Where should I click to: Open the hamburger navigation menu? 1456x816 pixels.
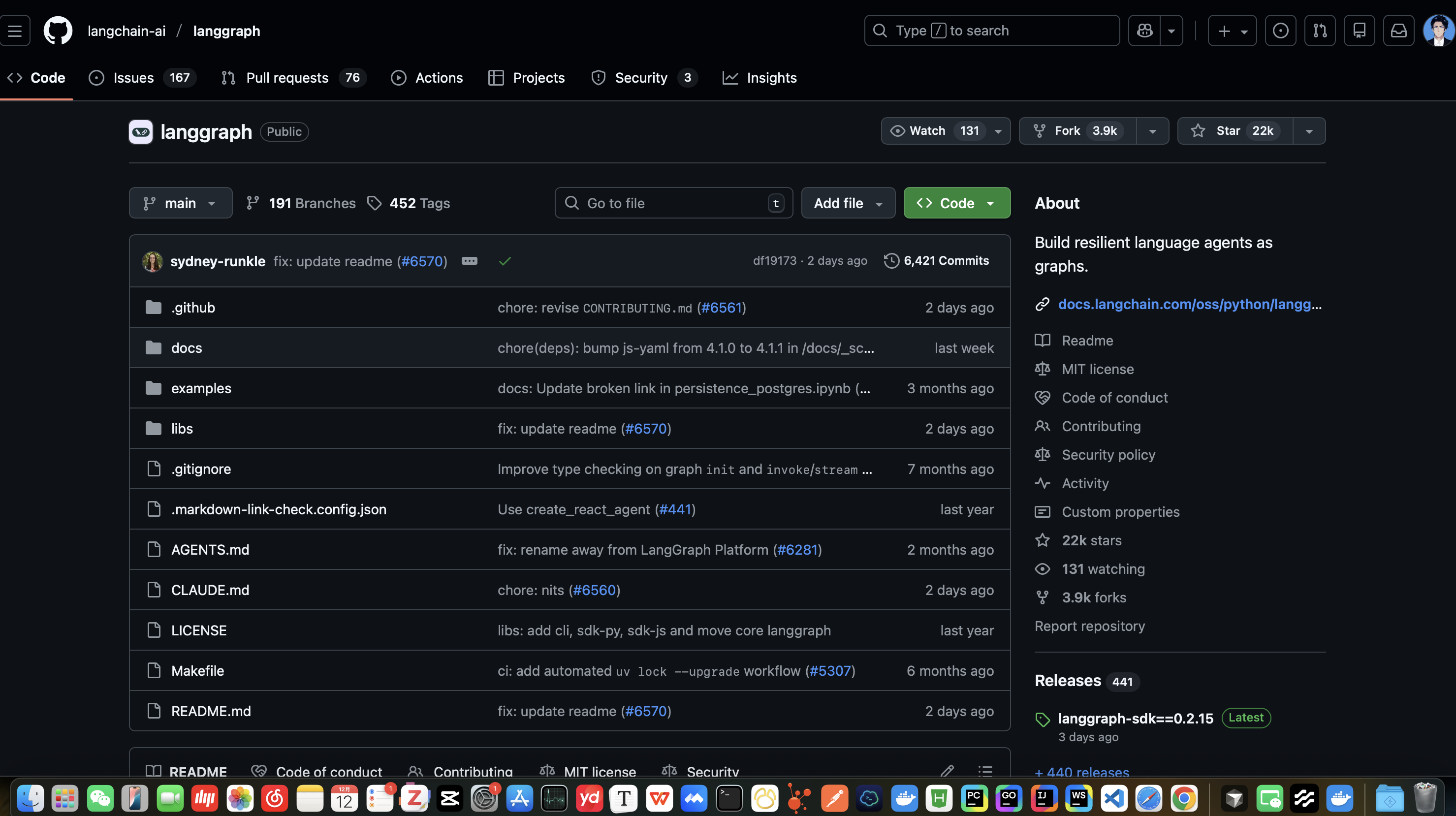pos(15,31)
